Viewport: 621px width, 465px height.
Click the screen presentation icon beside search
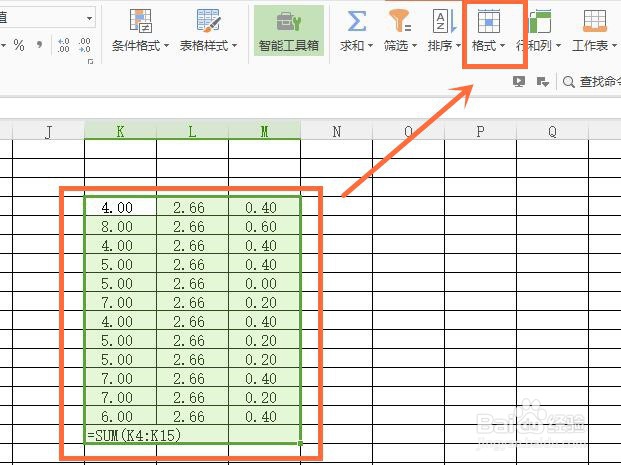coord(519,82)
